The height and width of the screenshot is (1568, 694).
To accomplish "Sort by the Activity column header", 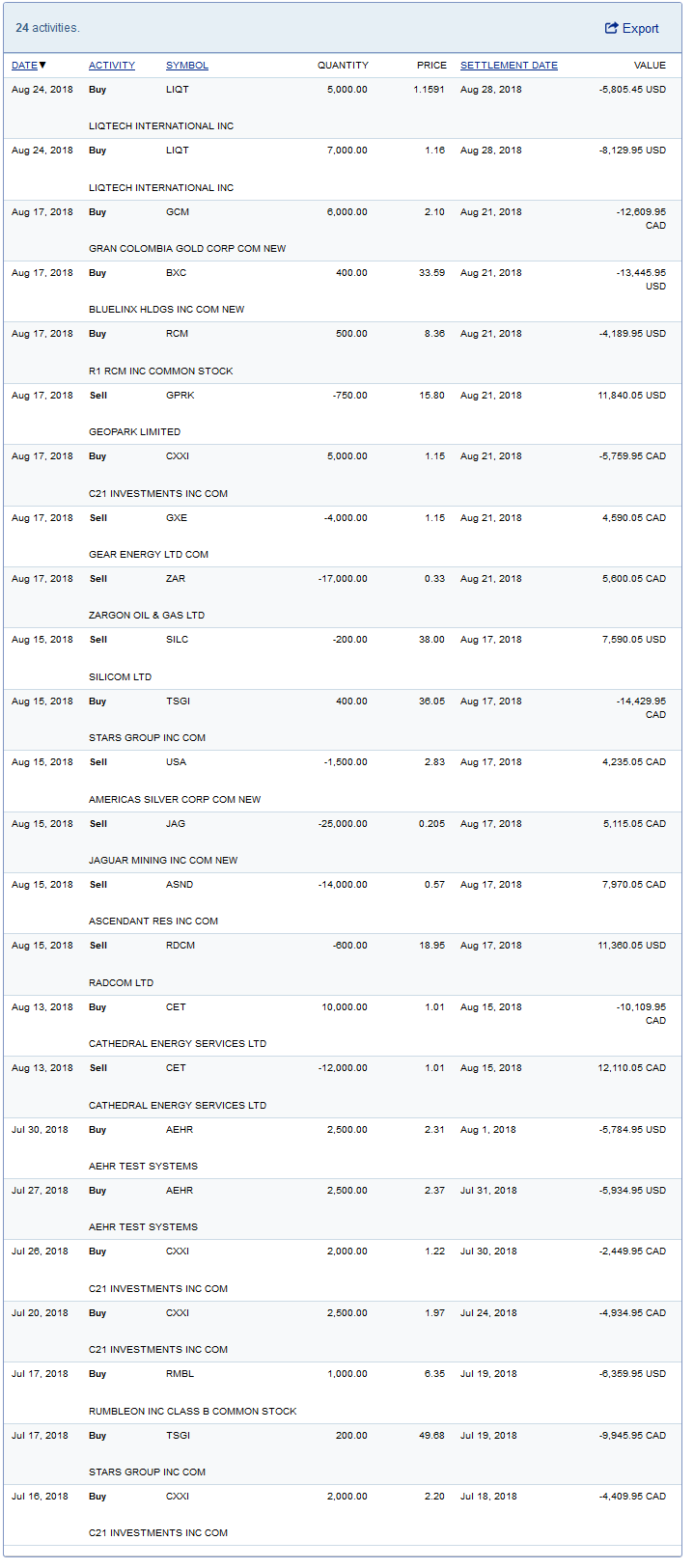I will pos(112,66).
